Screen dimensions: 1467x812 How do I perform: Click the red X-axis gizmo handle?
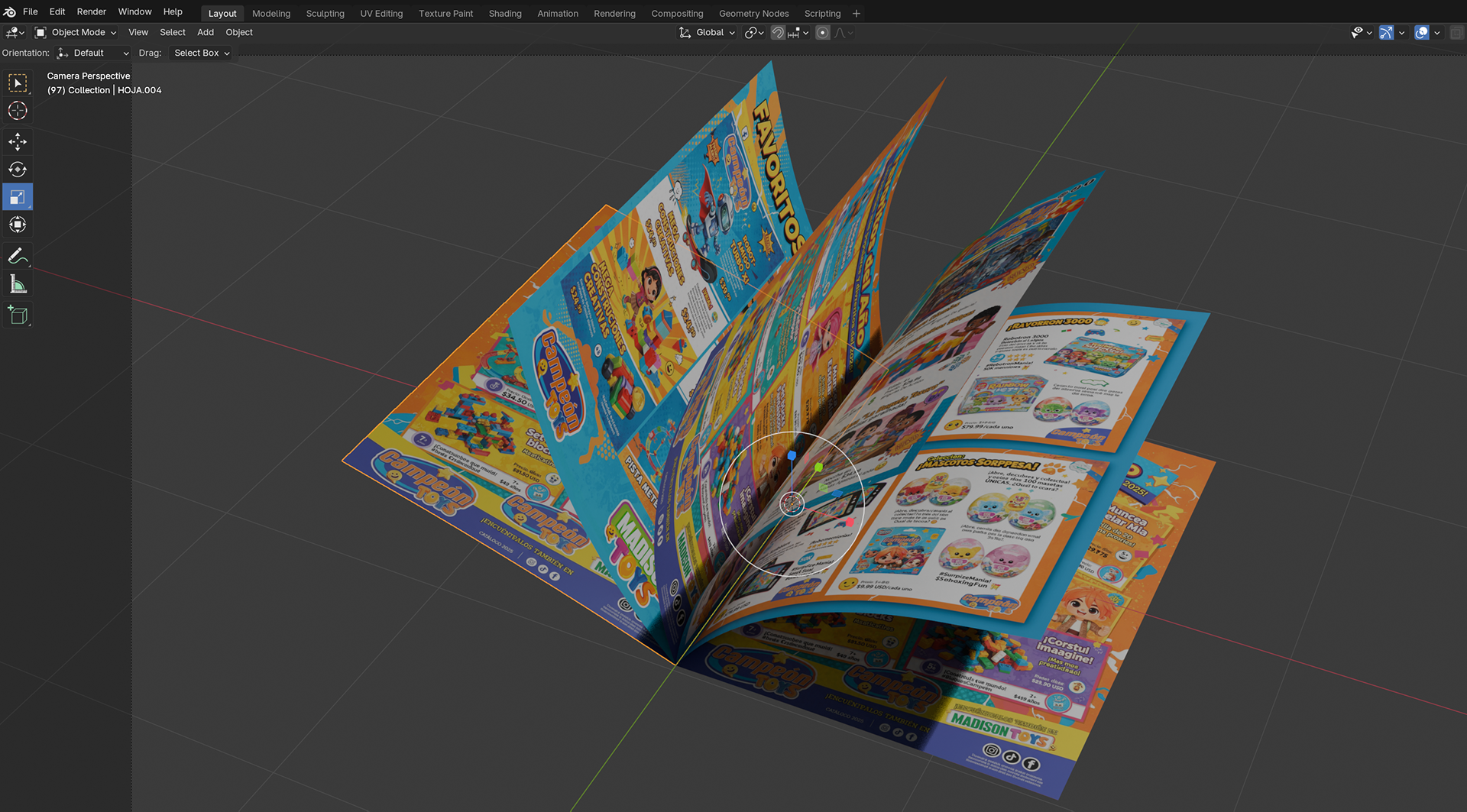tap(850, 522)
